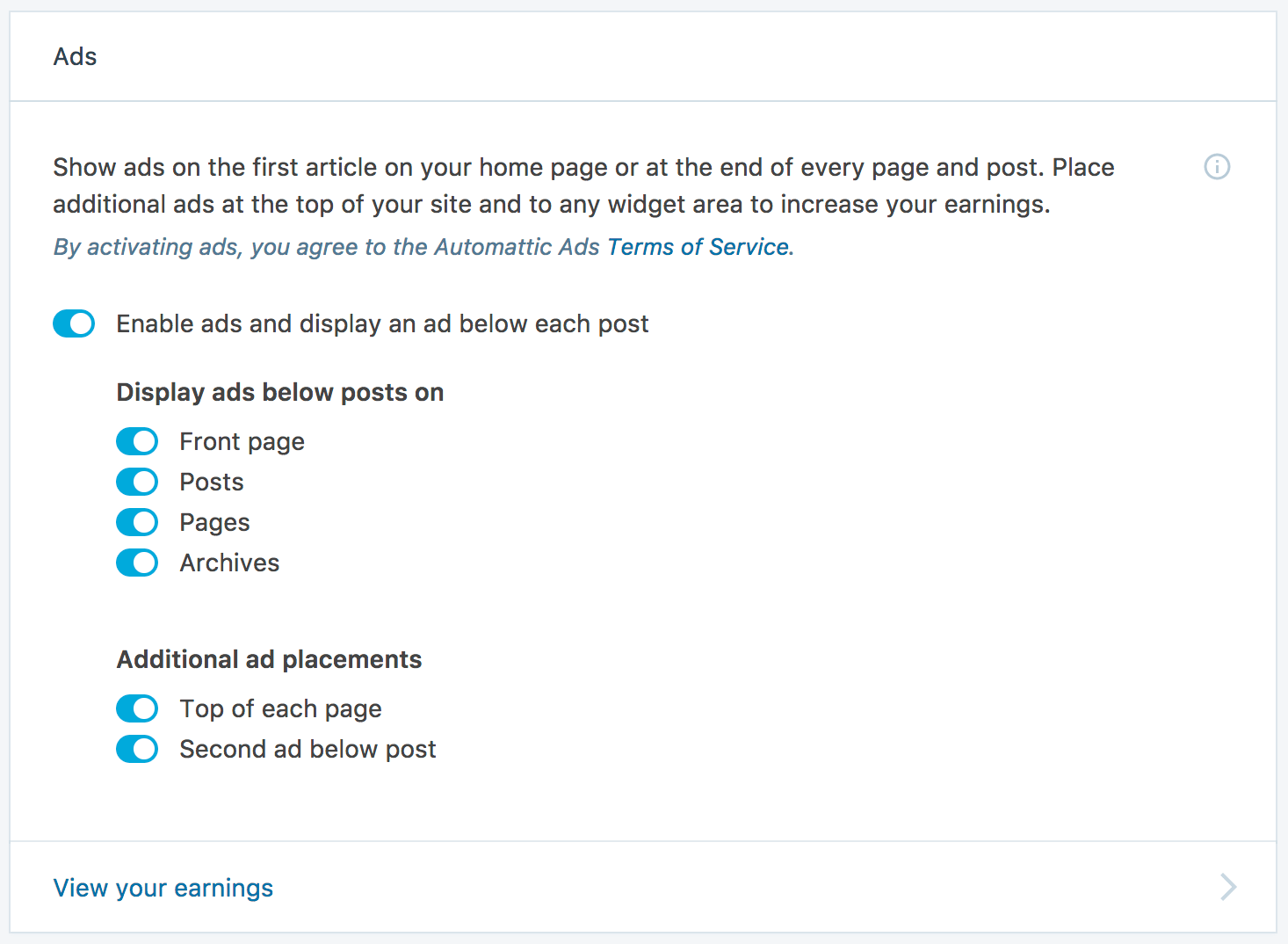
Task: Disable ads below Pages
Action: 137,522
